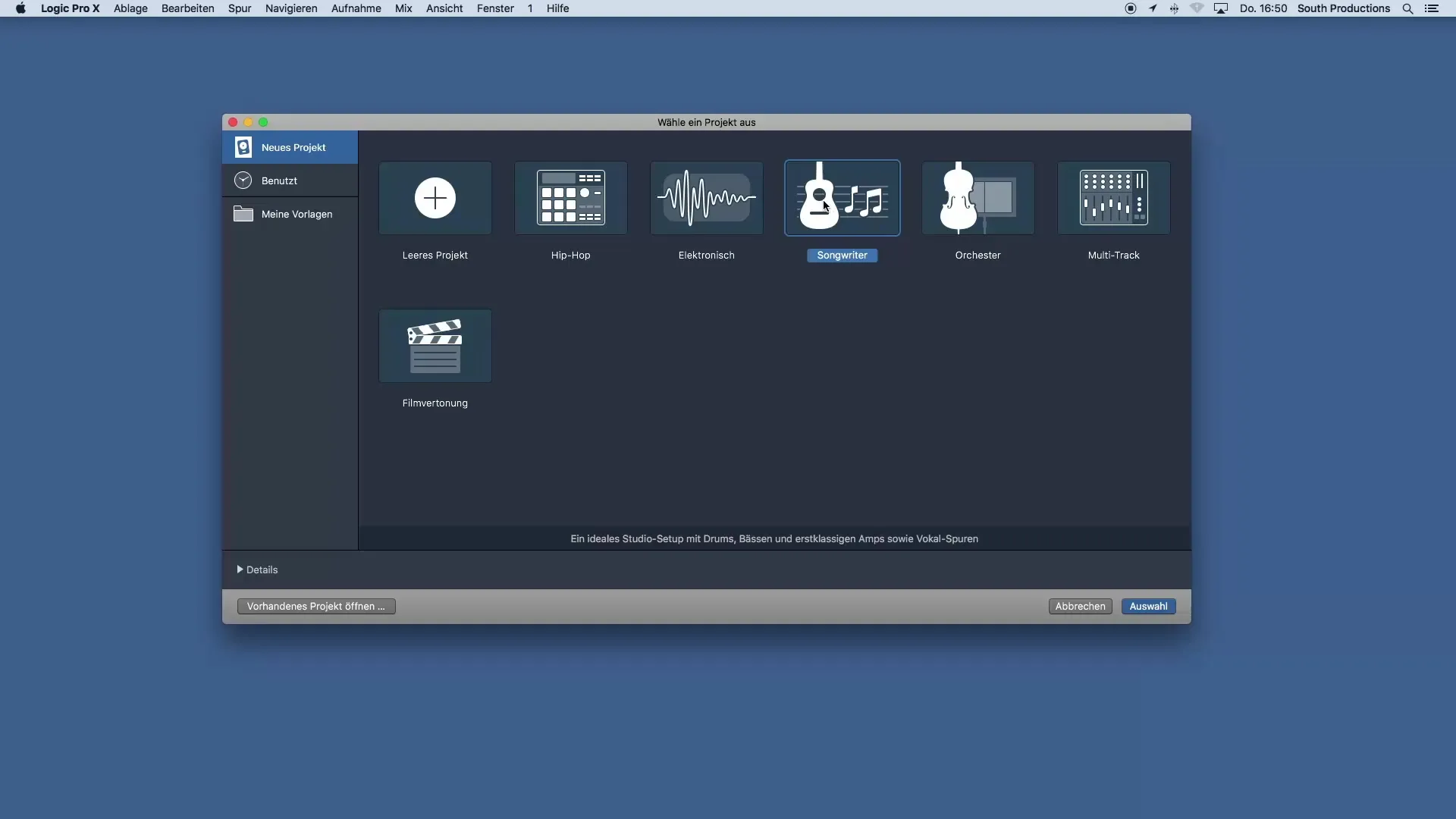
Task: Click the Elektronisch label text
Action: click(707, 256)
